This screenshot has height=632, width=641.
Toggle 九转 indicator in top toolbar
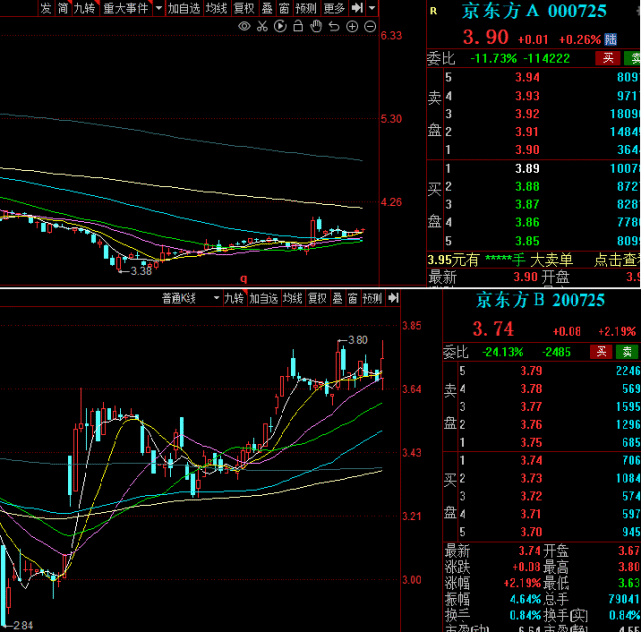84,8
